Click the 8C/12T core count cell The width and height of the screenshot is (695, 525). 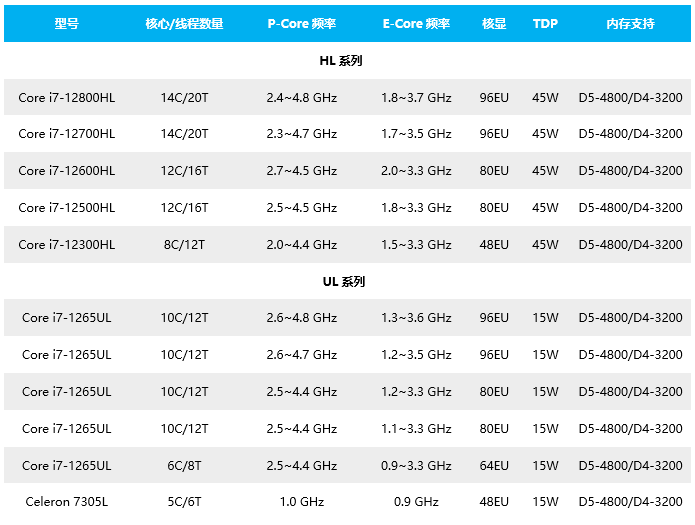tap(184, 244)
